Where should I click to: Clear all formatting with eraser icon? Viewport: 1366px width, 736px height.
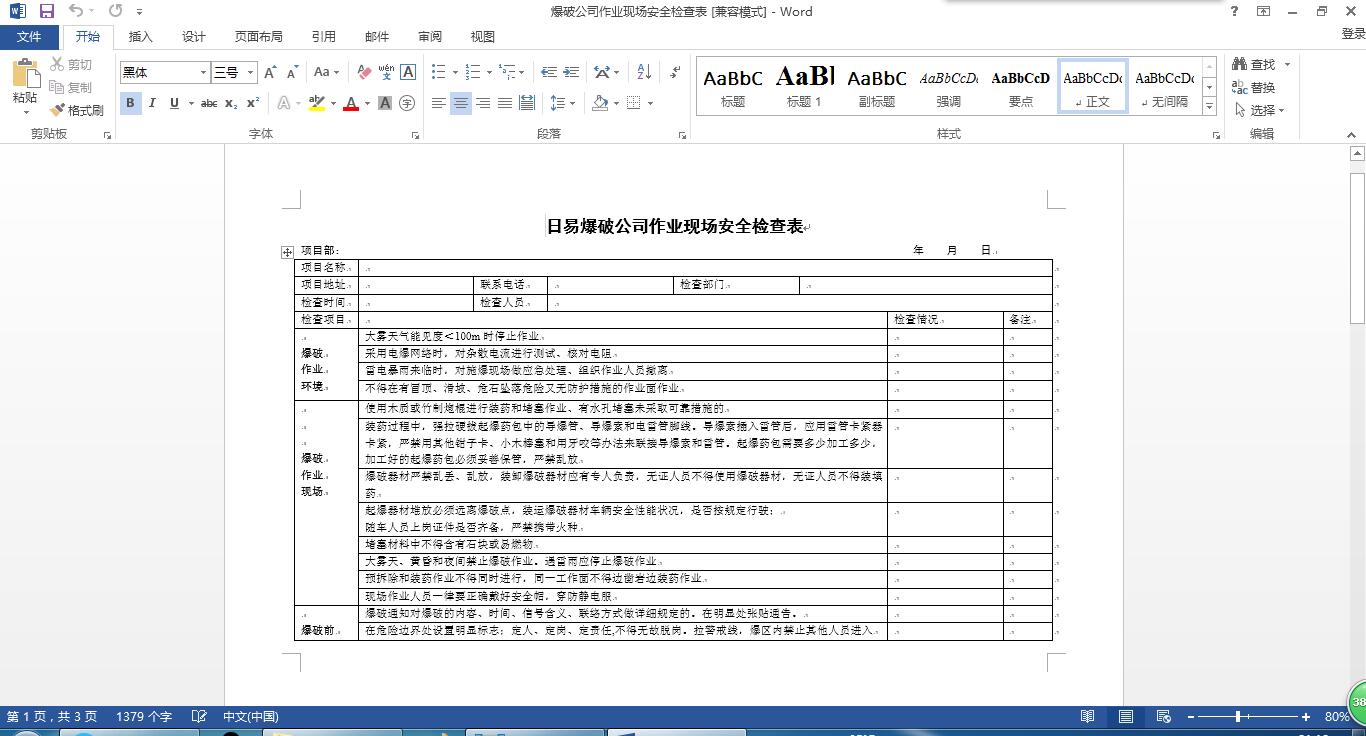(x=364, y=72)
